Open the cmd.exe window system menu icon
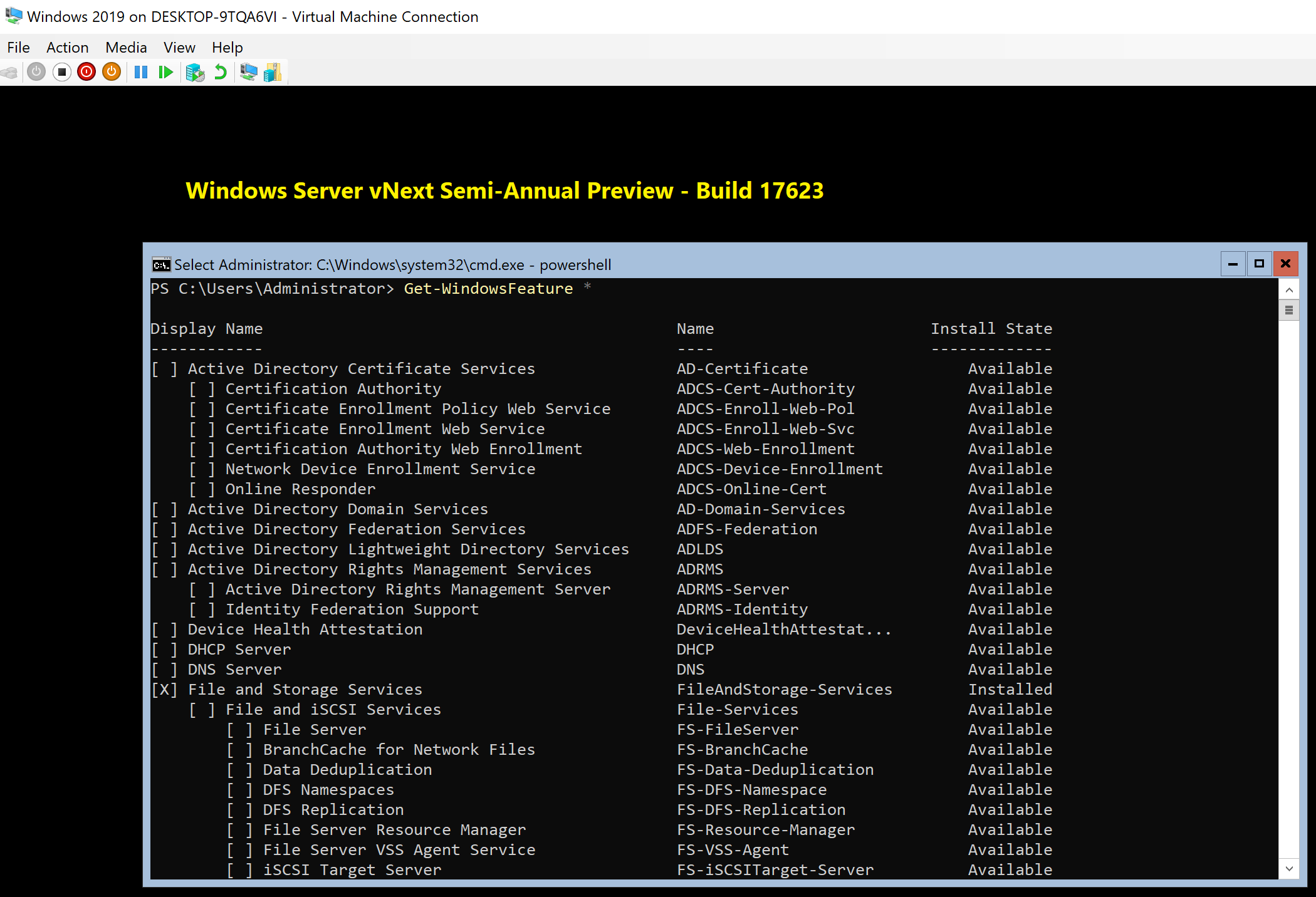This screenshot has height=897, width=1316. [161, 265]
